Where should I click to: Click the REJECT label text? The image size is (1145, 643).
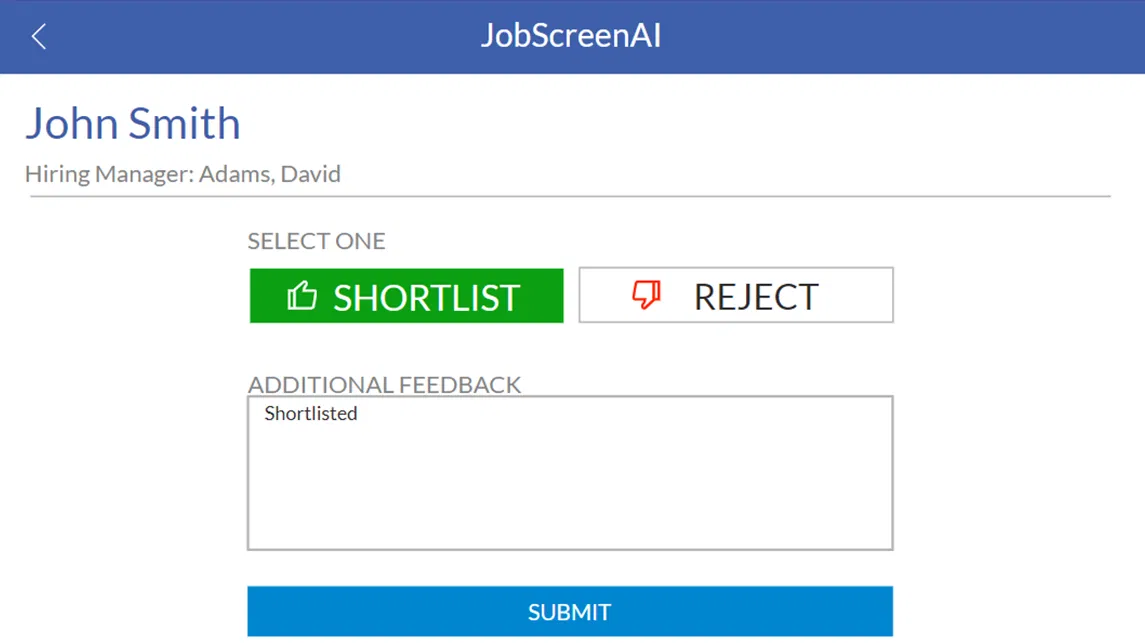tap(756, 297)
